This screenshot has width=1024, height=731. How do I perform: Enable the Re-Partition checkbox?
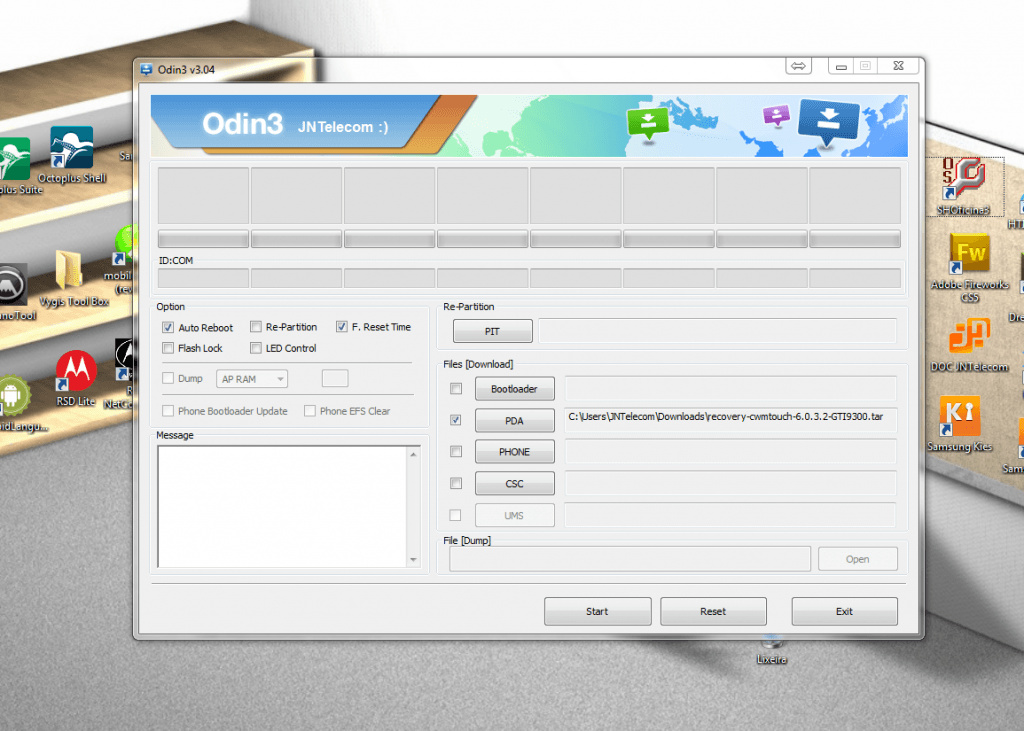[x=256, y=327]
